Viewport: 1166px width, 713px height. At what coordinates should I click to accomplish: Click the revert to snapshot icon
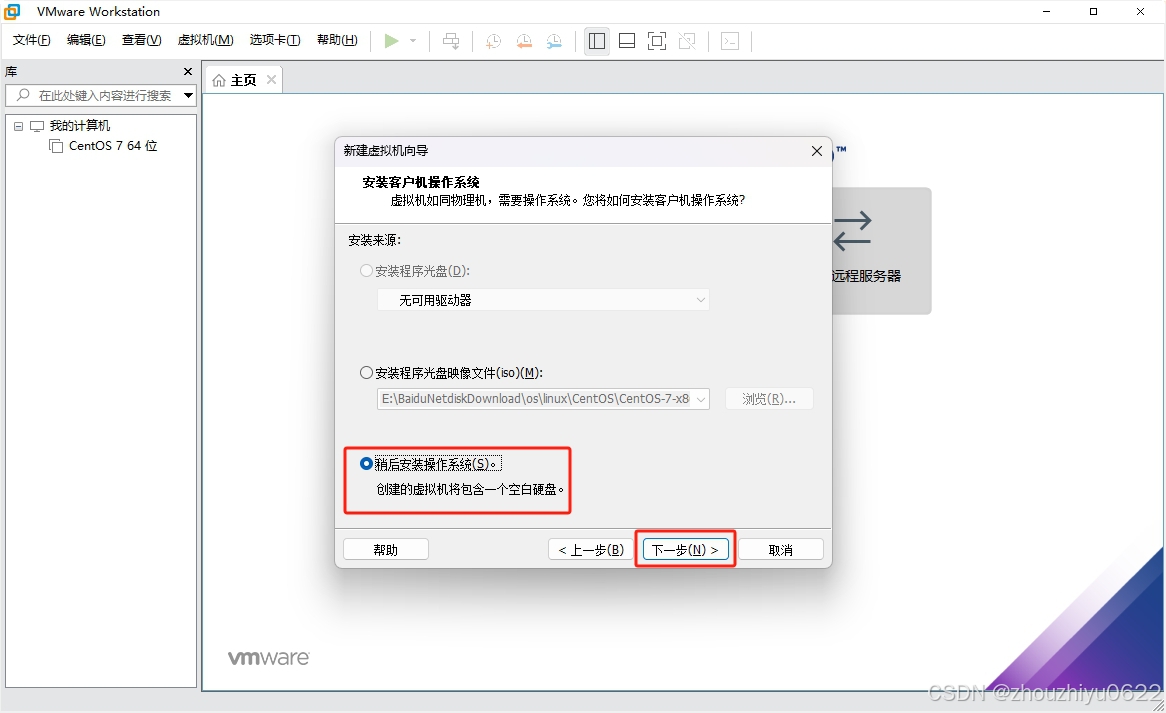(x=524, y=41)
